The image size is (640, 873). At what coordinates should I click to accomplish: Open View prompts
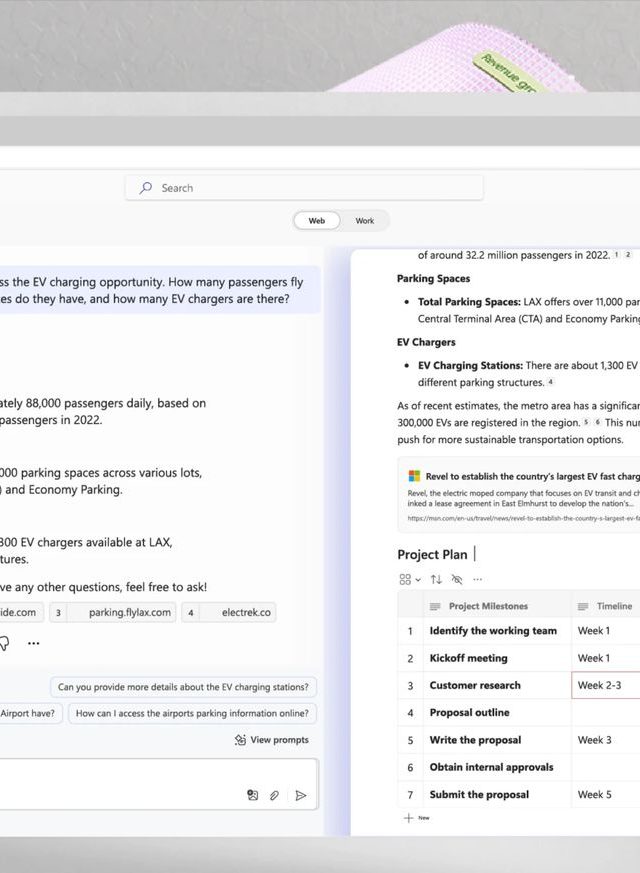pos(271,740)
